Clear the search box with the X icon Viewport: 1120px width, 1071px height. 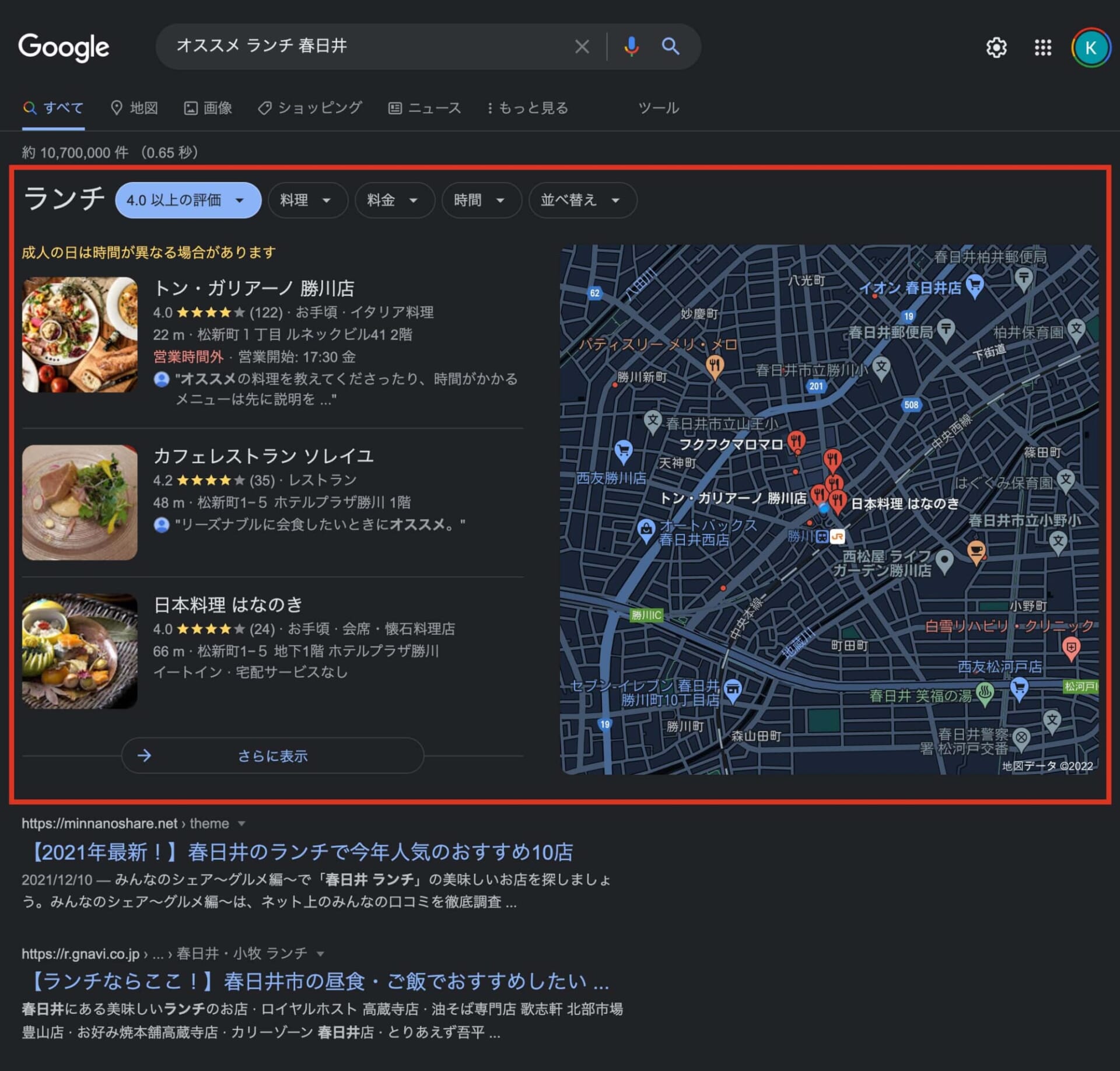[582, 46]
